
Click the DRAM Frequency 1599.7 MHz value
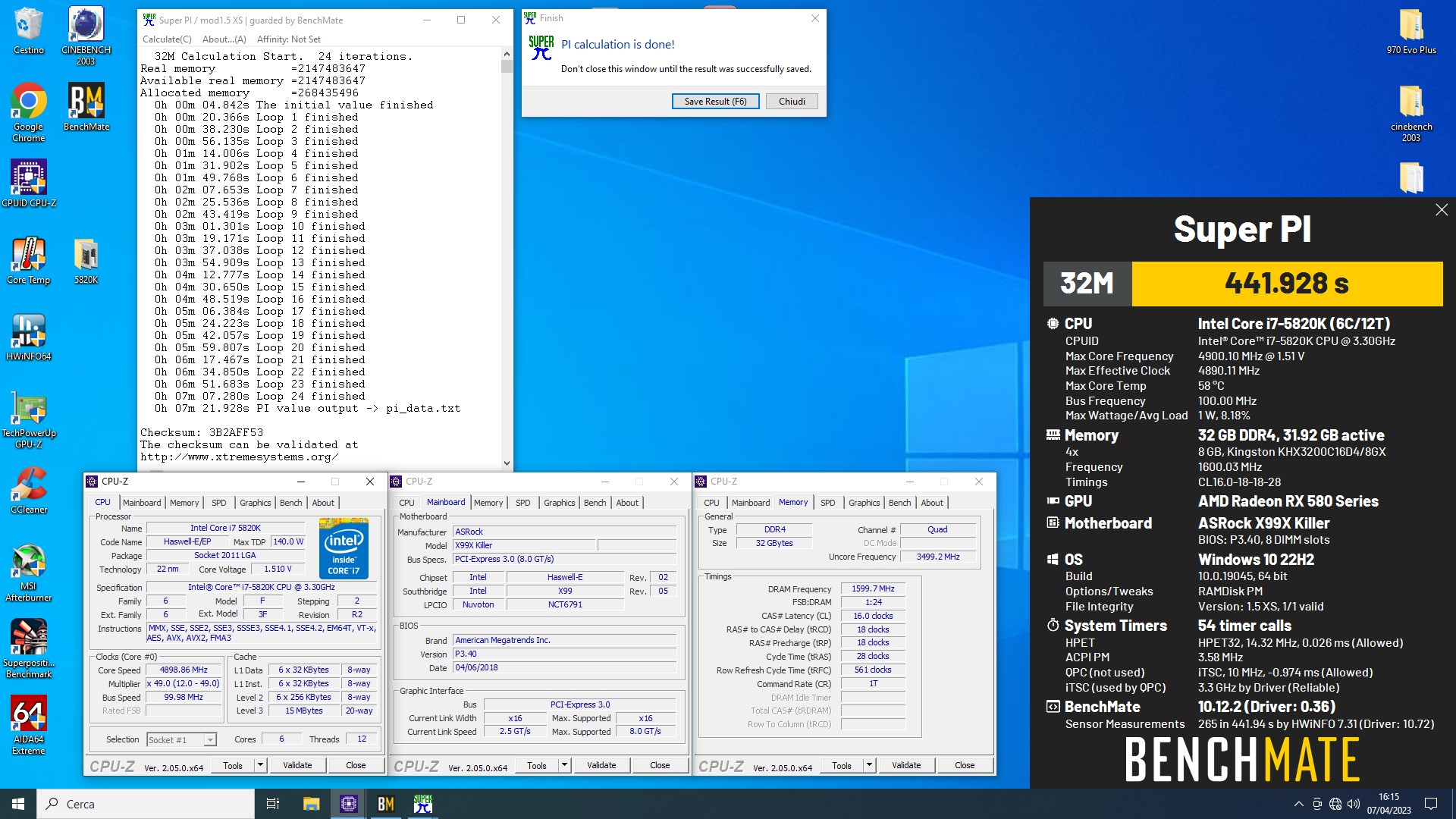(x=874, y=588)
